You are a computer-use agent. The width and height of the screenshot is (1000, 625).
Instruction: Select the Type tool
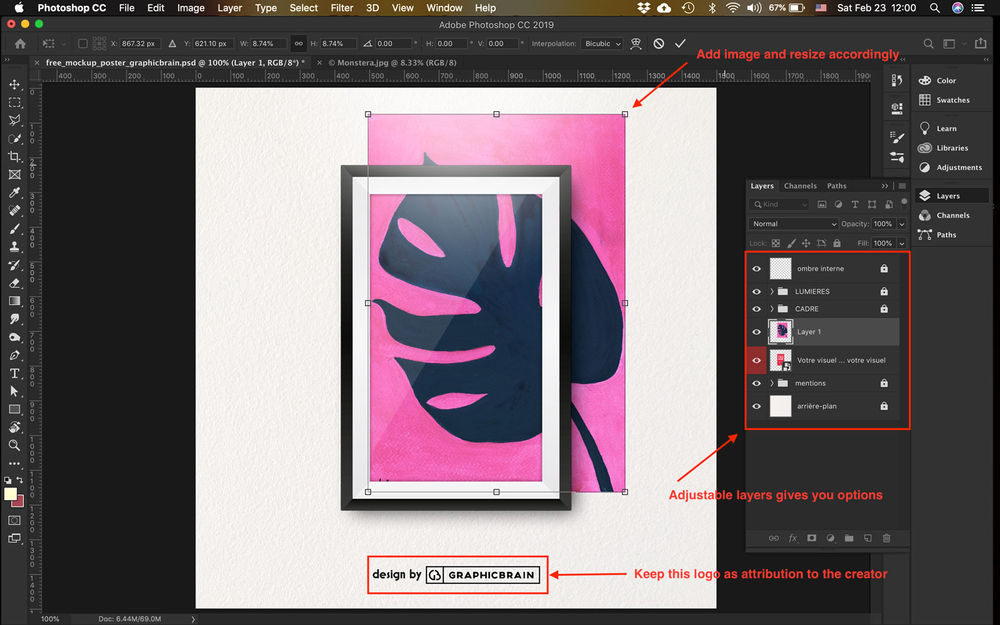click(x=14, y=373)
